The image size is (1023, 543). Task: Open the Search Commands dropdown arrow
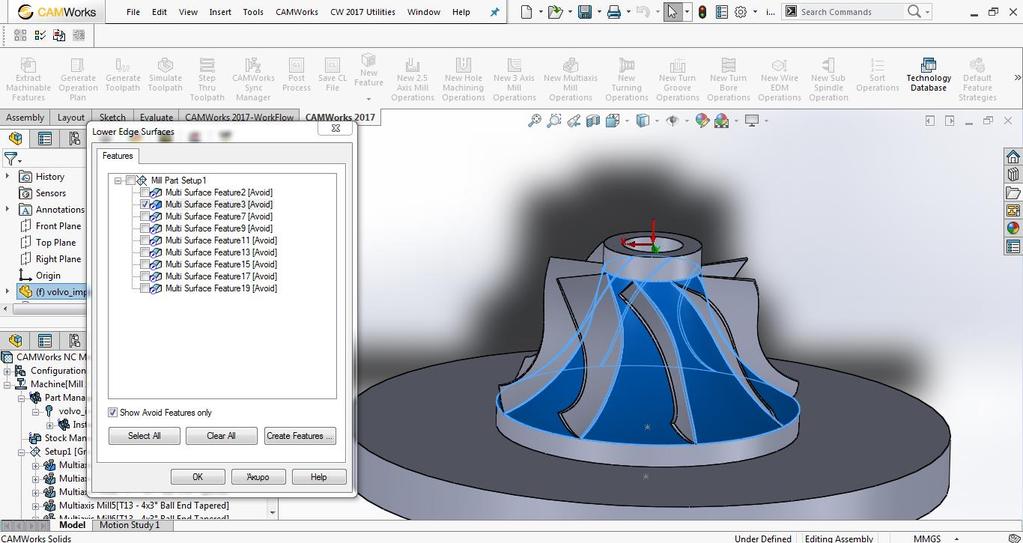click(x=927, y=12)
